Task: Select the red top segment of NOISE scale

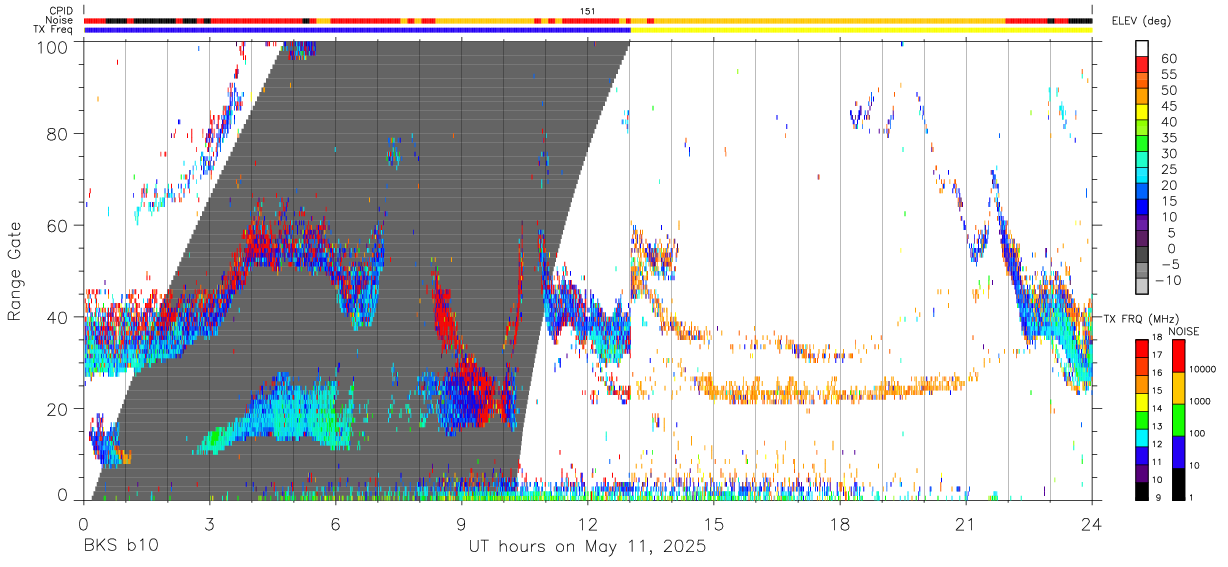Action: pos(1179,357)
